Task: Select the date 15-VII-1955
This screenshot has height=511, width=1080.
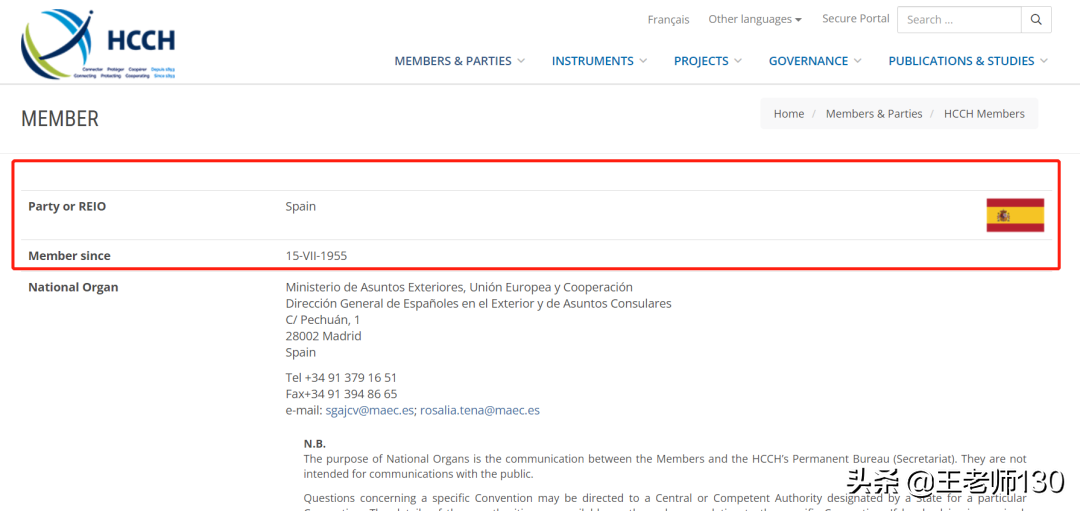Action: [316, 256]
